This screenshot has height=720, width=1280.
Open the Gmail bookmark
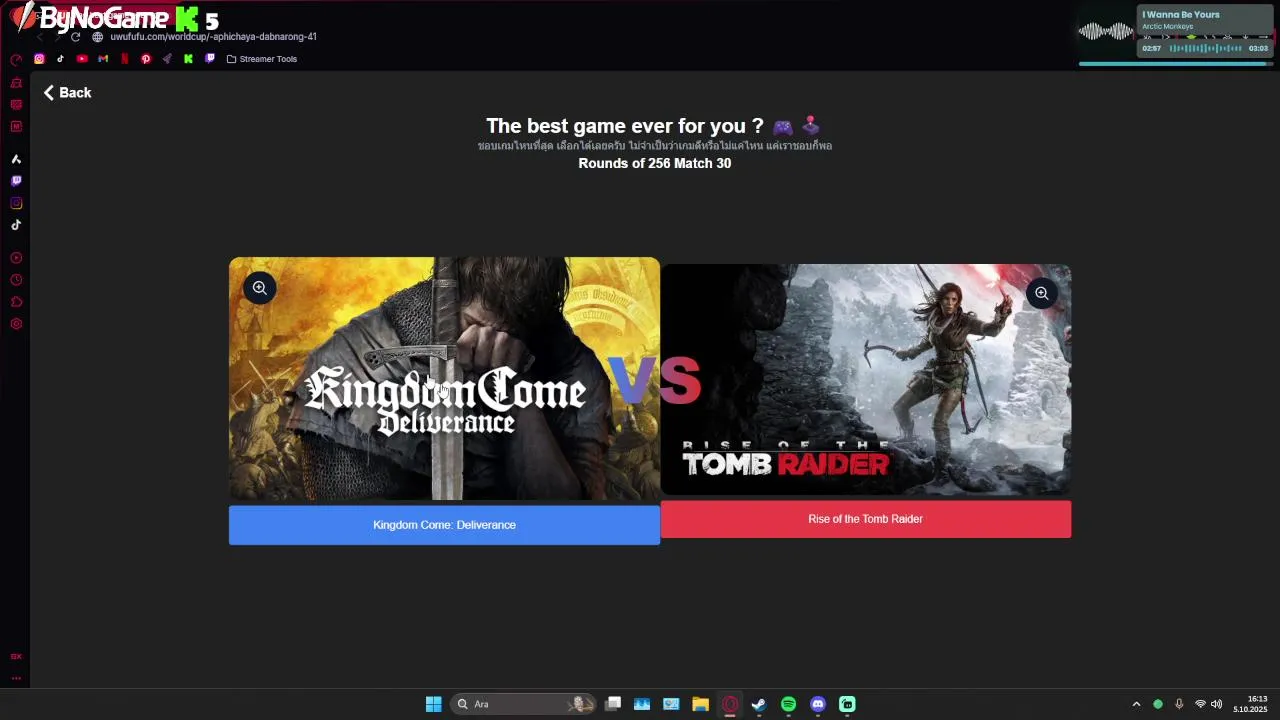(x=103, y=59)
